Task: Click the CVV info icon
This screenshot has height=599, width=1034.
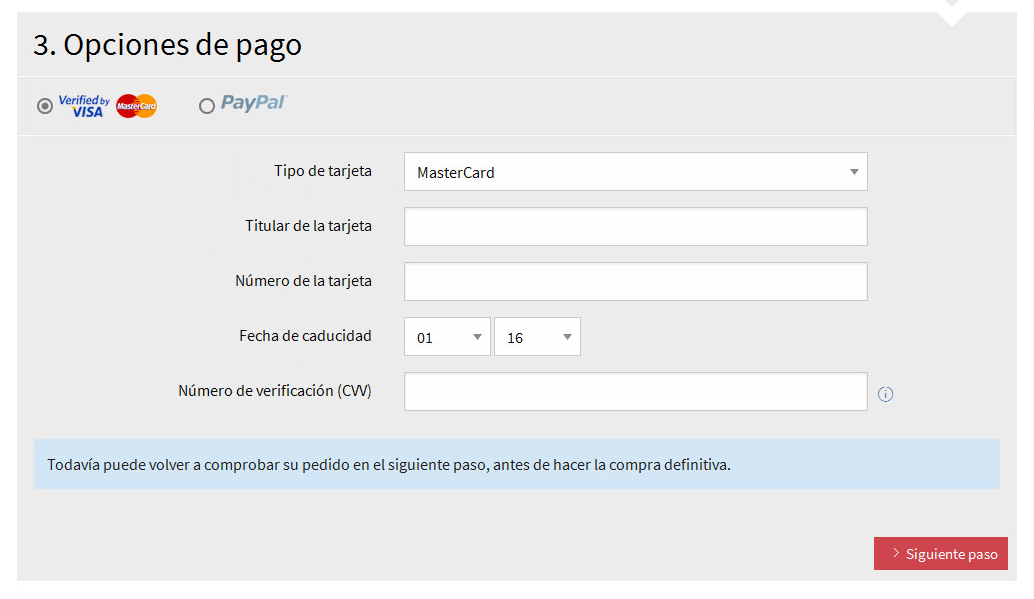Action: 885,394
